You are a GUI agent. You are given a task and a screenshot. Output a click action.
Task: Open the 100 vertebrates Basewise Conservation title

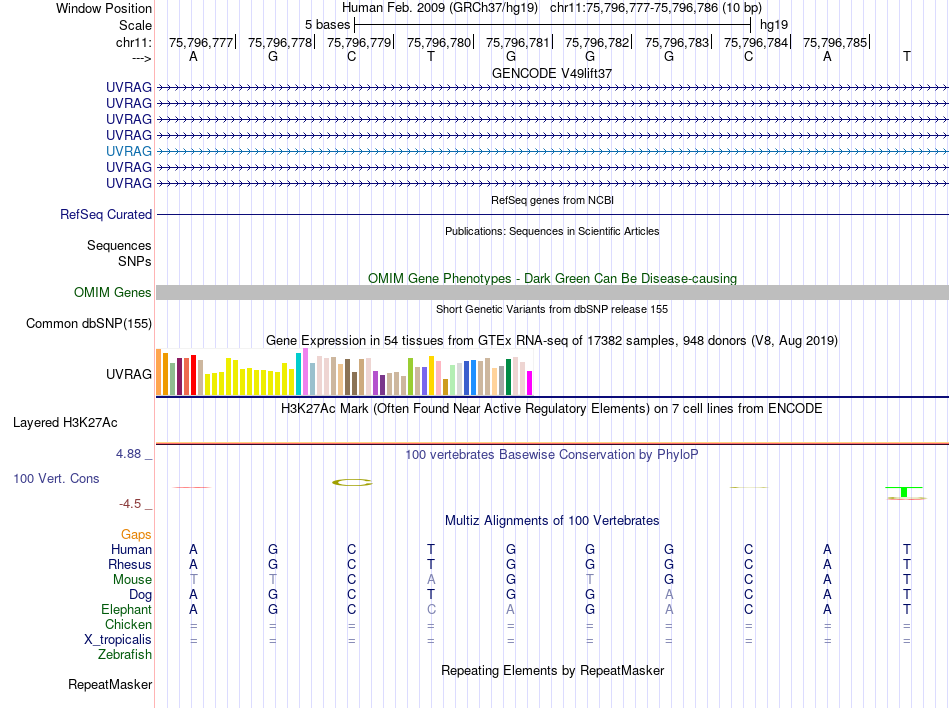(x=552, y=455)
